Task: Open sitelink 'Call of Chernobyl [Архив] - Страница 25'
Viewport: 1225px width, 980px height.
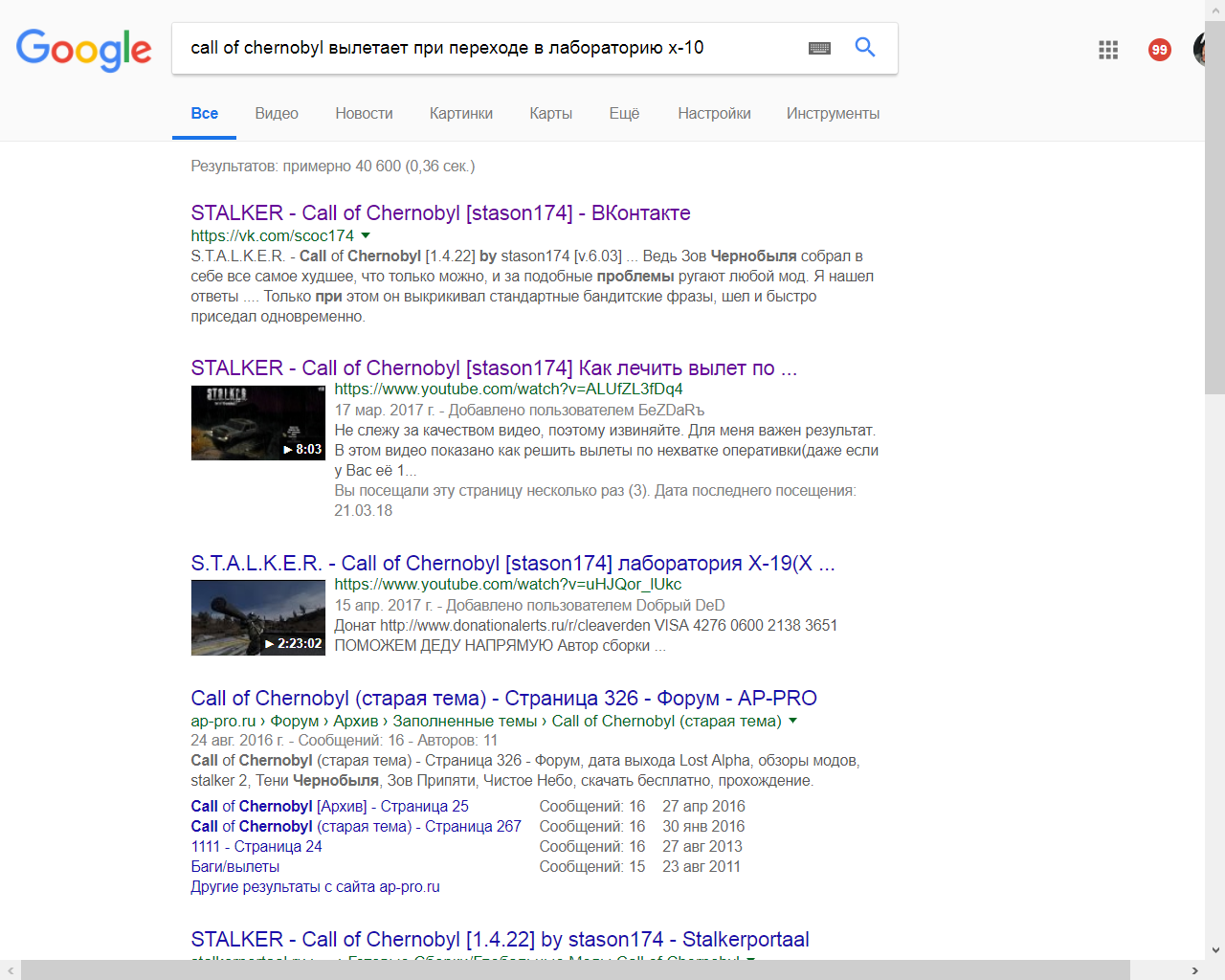Action: [x=329, y=807]
